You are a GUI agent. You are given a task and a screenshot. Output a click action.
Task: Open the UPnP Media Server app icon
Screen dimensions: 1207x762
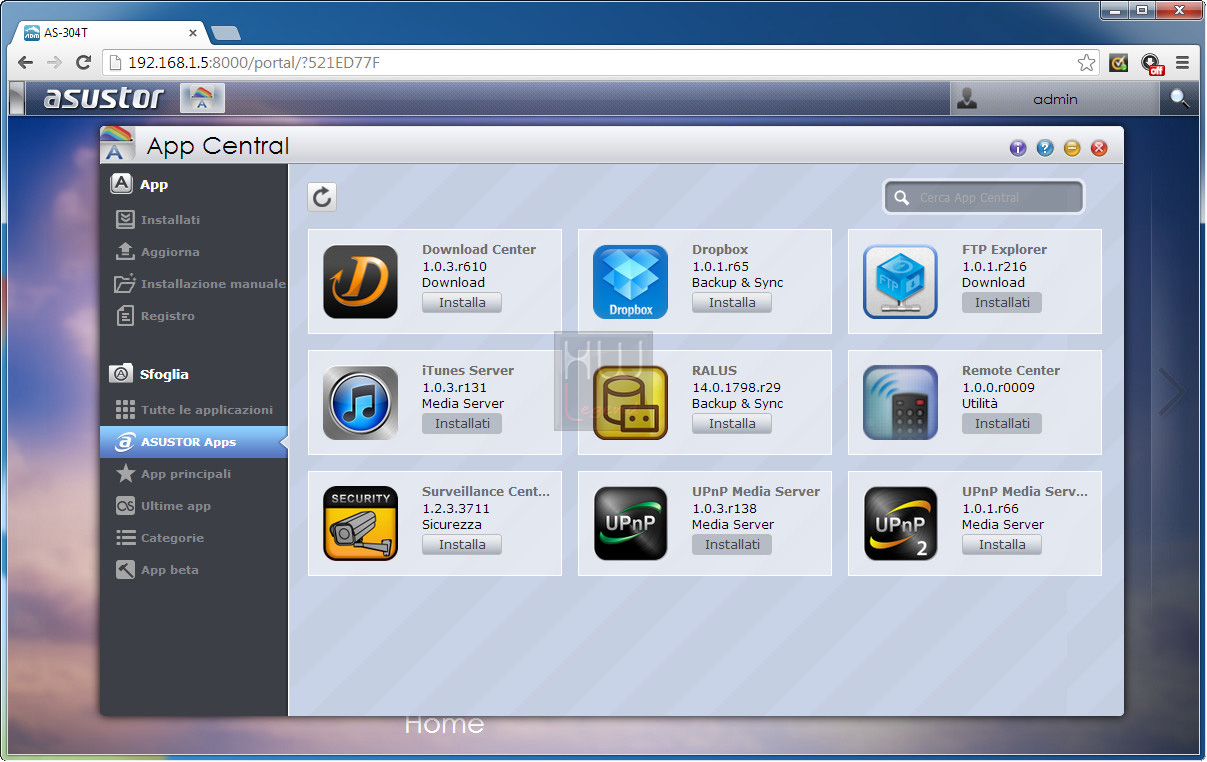(630, 524)
